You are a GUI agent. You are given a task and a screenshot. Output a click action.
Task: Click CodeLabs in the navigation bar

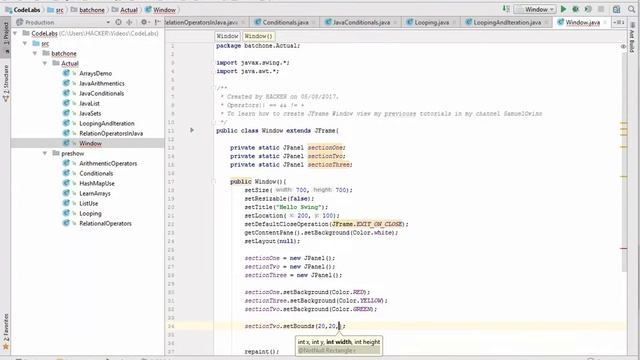(x=22, y=9)
